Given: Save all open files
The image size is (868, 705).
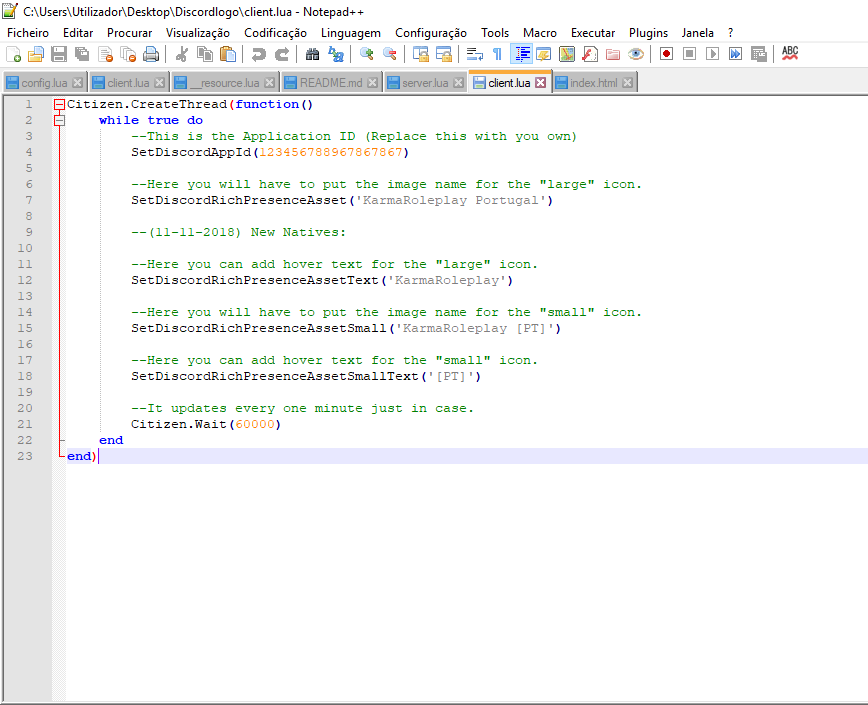Looking at the screenshot, I should point(79,57).
